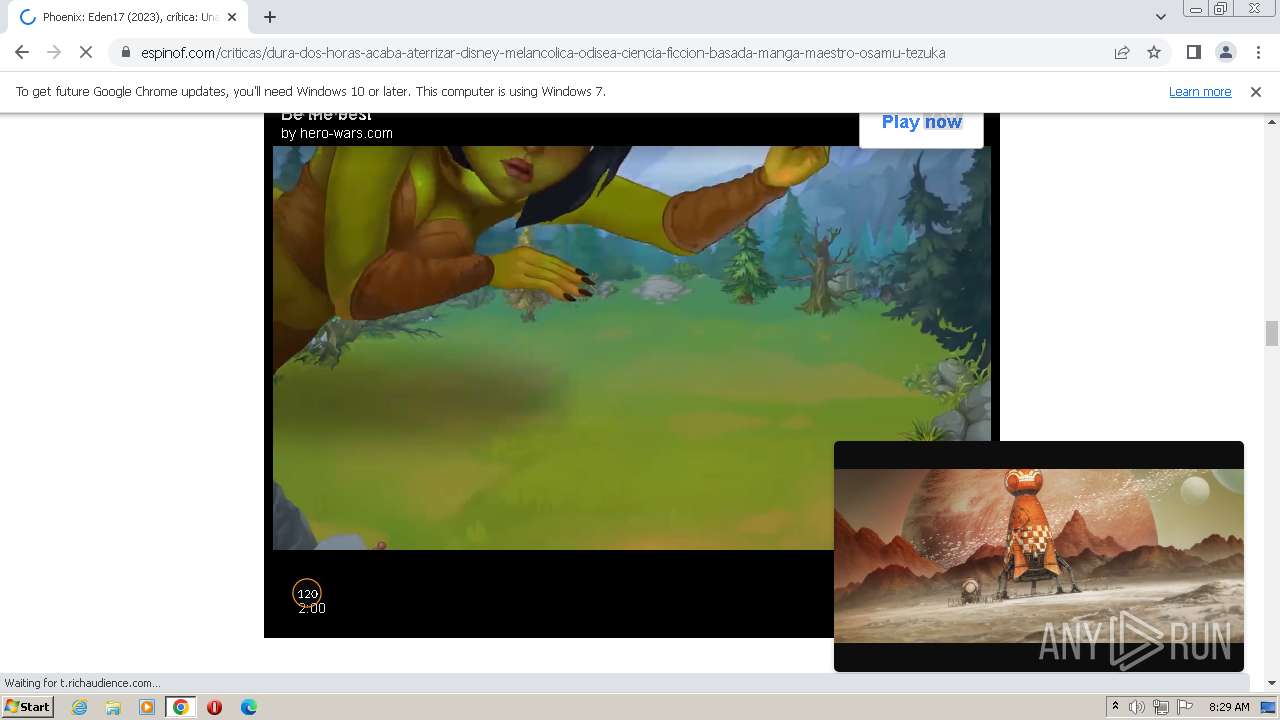This screenshot has width=1280, height=720.
Task: Open the Chrome three-dot menu
Action: pos(1258,52)
